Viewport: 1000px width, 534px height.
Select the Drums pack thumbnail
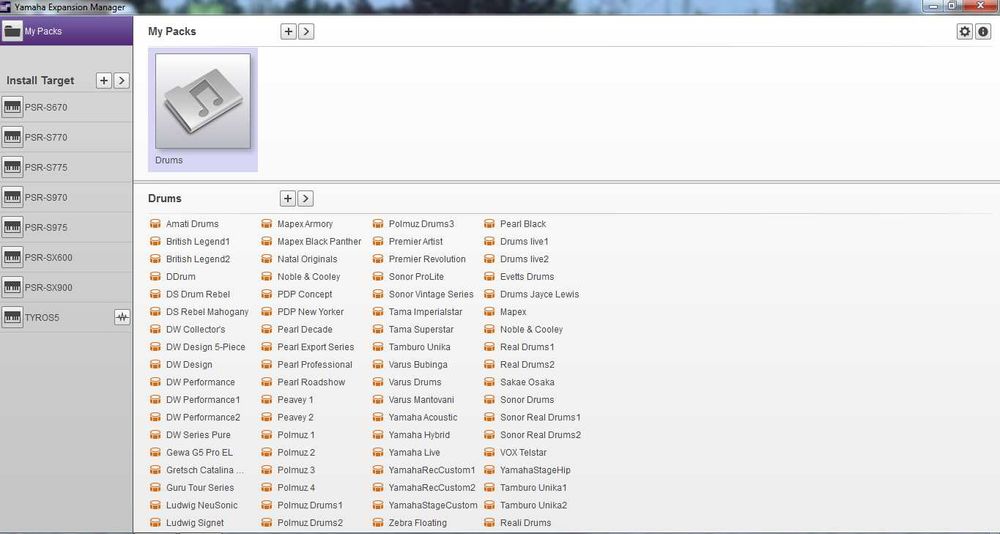203,109
